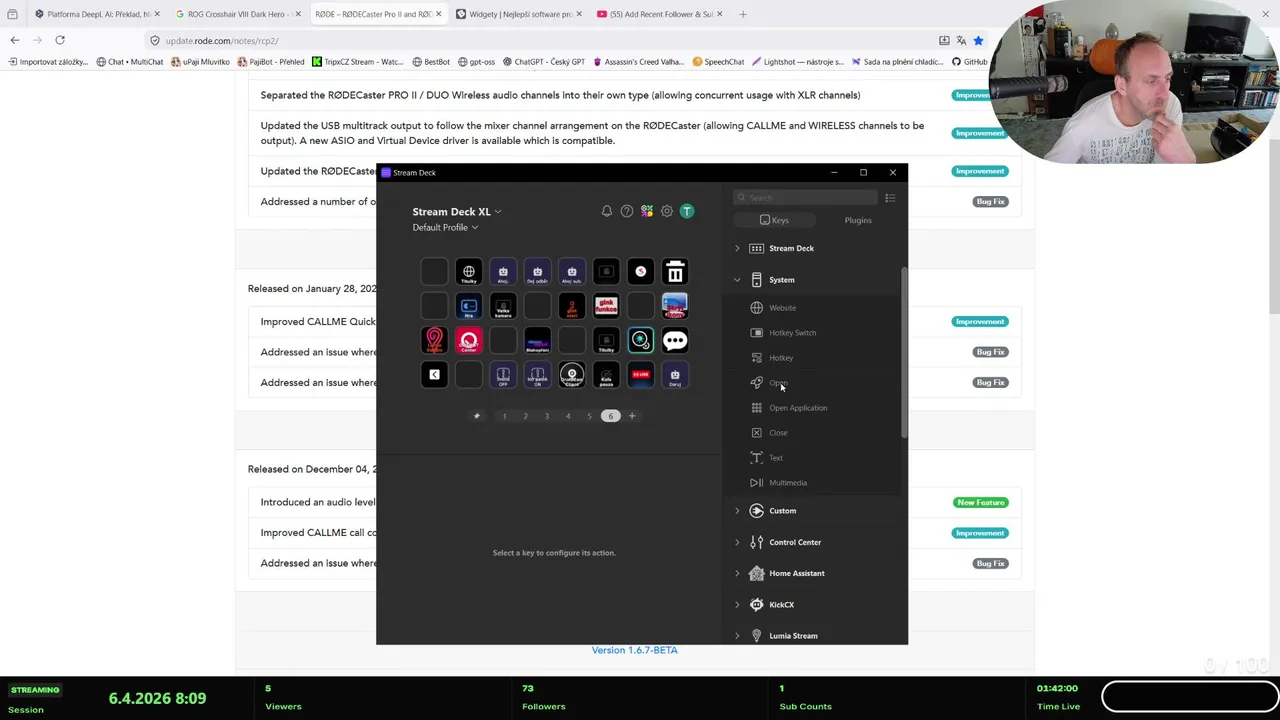
Task: Go to Stream Deck page 3
Action: [x=547, y=416]
